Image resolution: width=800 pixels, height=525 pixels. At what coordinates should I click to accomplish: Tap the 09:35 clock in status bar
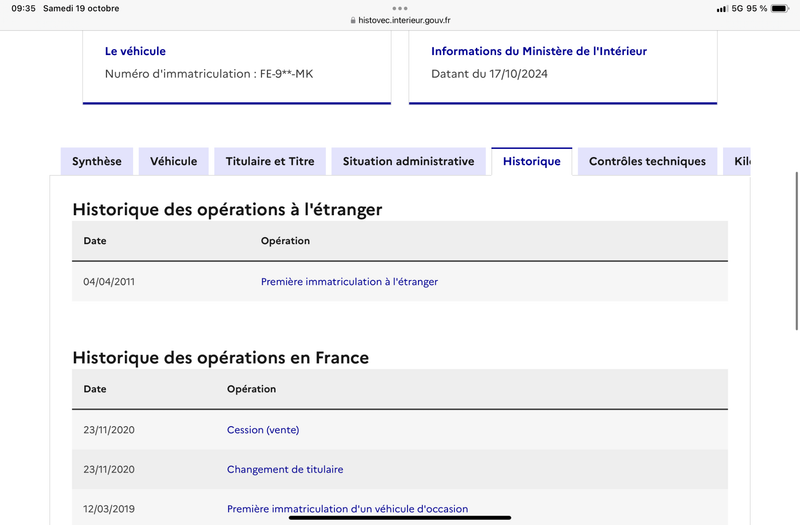point(23,9)
